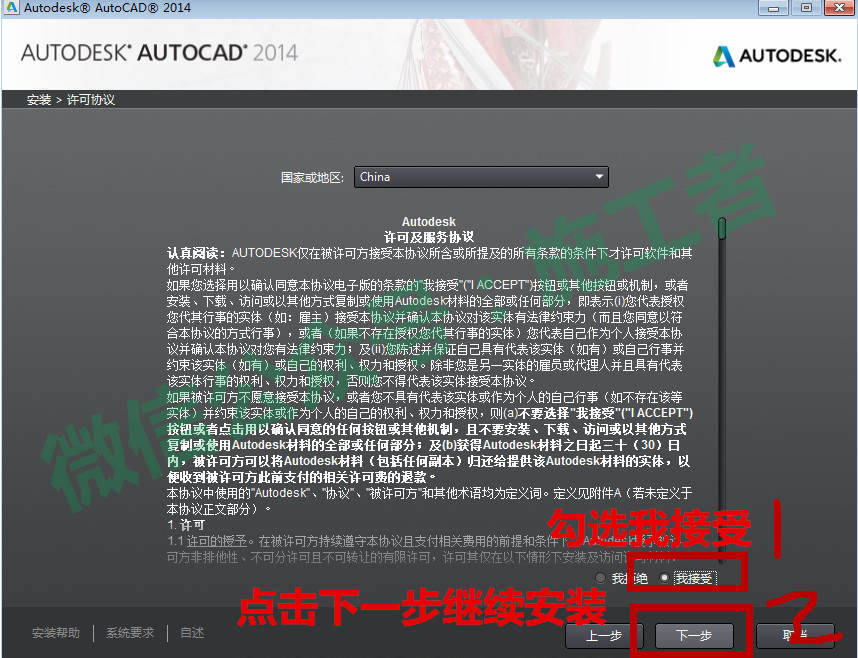Click the 安装 > 许可协议 breadcrumb text
The height and width of the screenshot is (658, 858).
click(x=71, y=100)
